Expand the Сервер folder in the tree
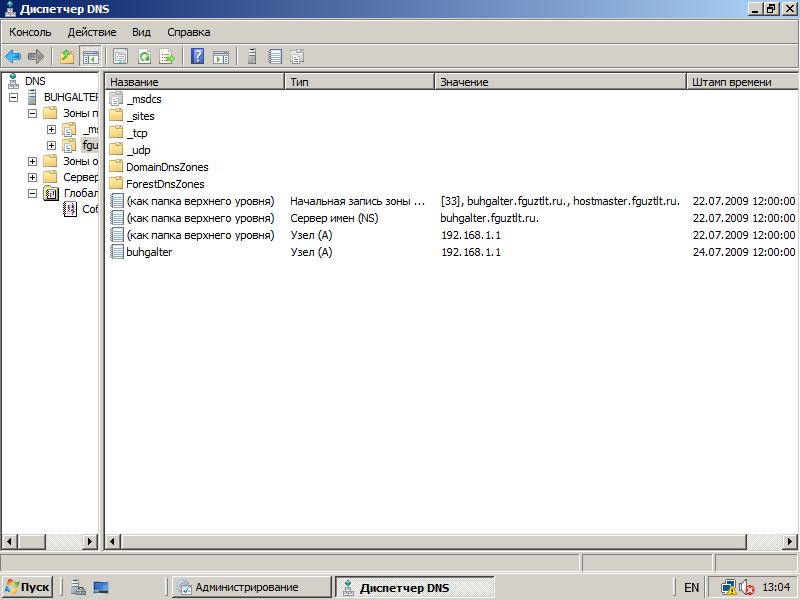This screenshot has height=600, width=800. tap(33, 177)
